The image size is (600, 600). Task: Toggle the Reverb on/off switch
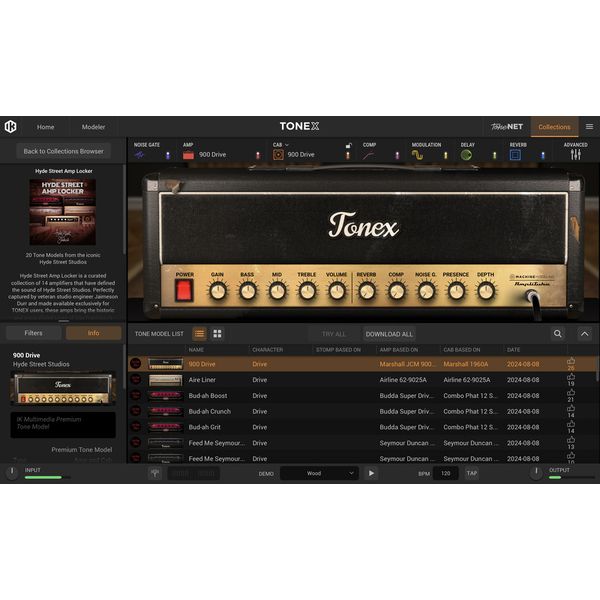tap(543, 155)
